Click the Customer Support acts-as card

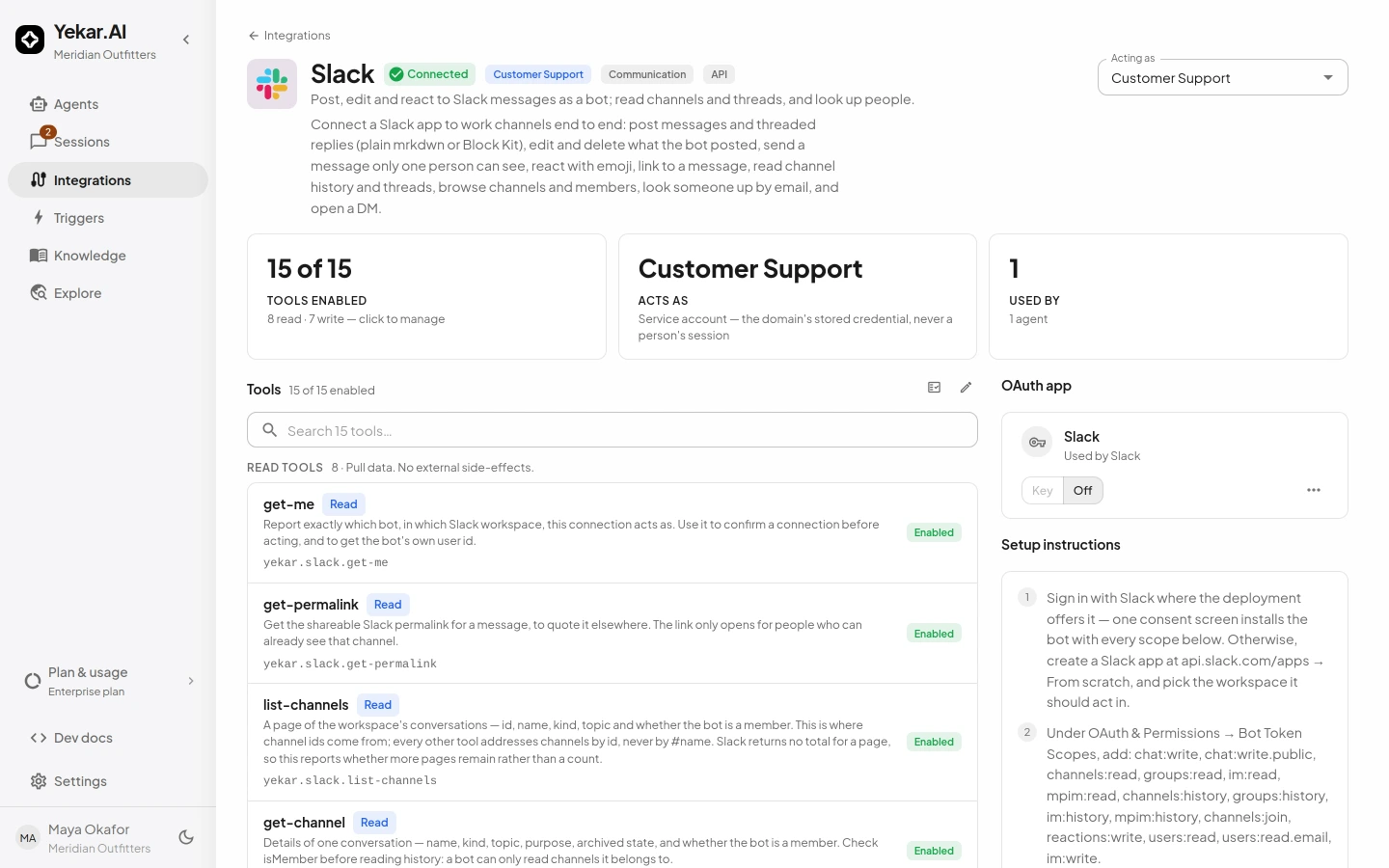(x=797, y=297)
